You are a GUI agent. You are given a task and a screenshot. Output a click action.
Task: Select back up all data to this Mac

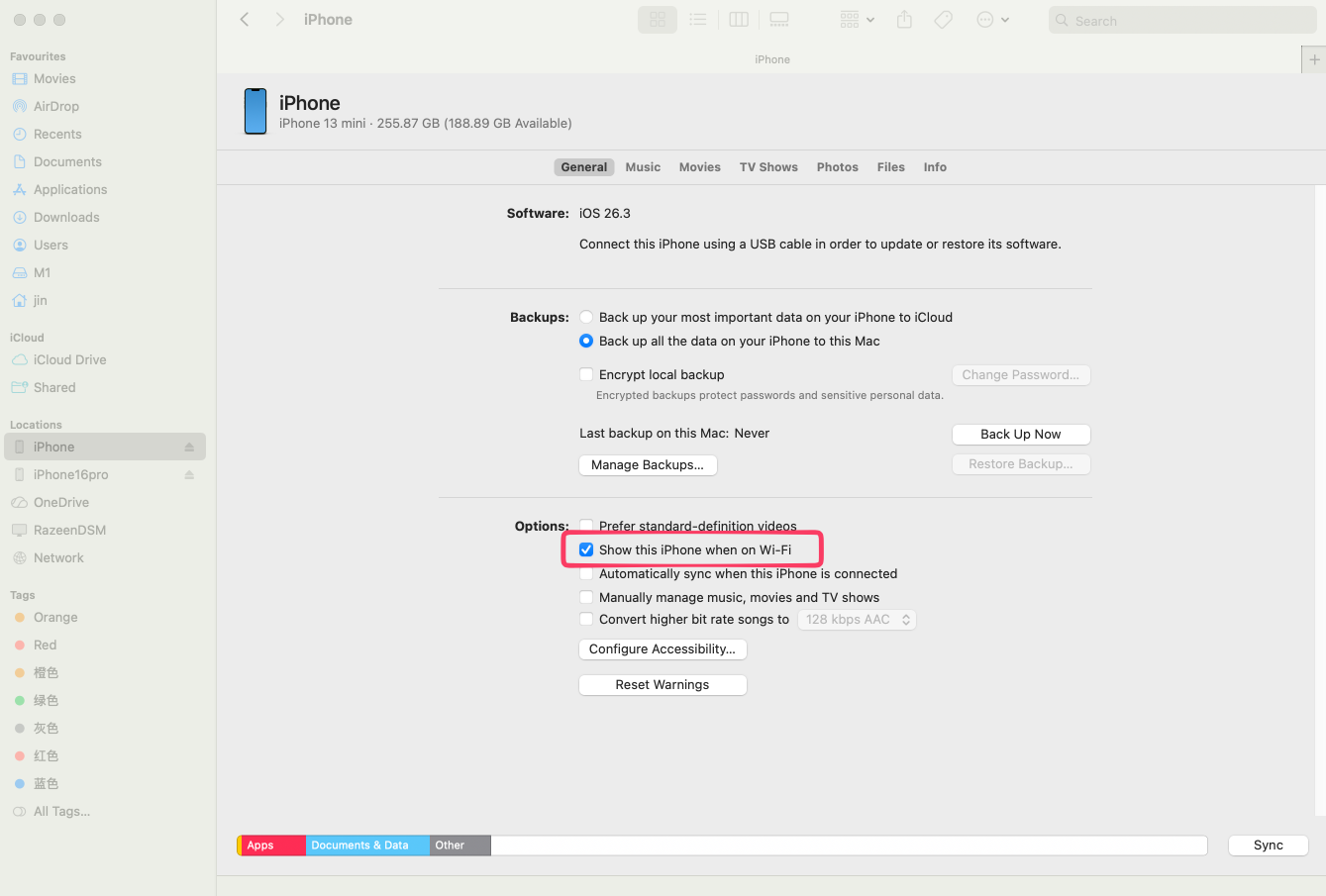(586, 342)
